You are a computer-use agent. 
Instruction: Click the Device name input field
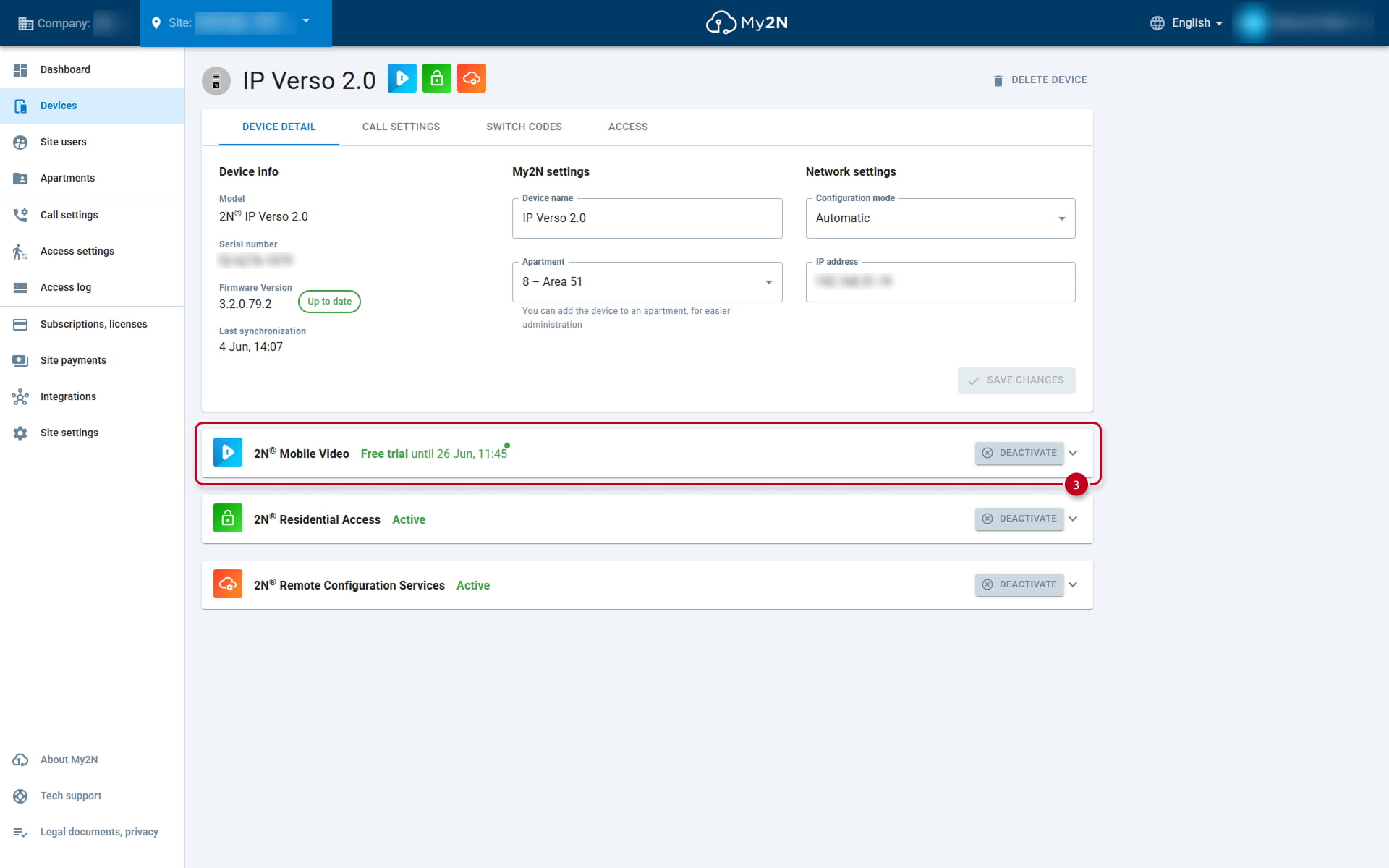[647, 218]
